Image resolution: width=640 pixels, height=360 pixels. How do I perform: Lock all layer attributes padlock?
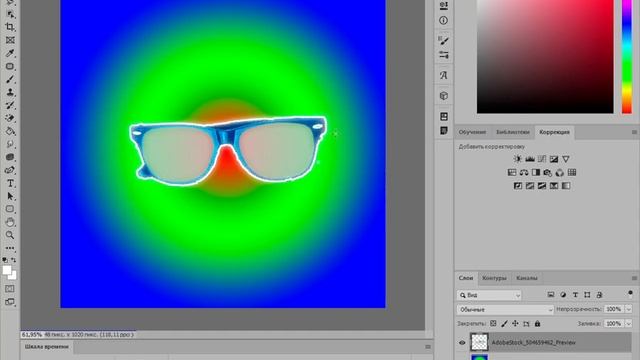pyautogui.click(x=537, y=324)
